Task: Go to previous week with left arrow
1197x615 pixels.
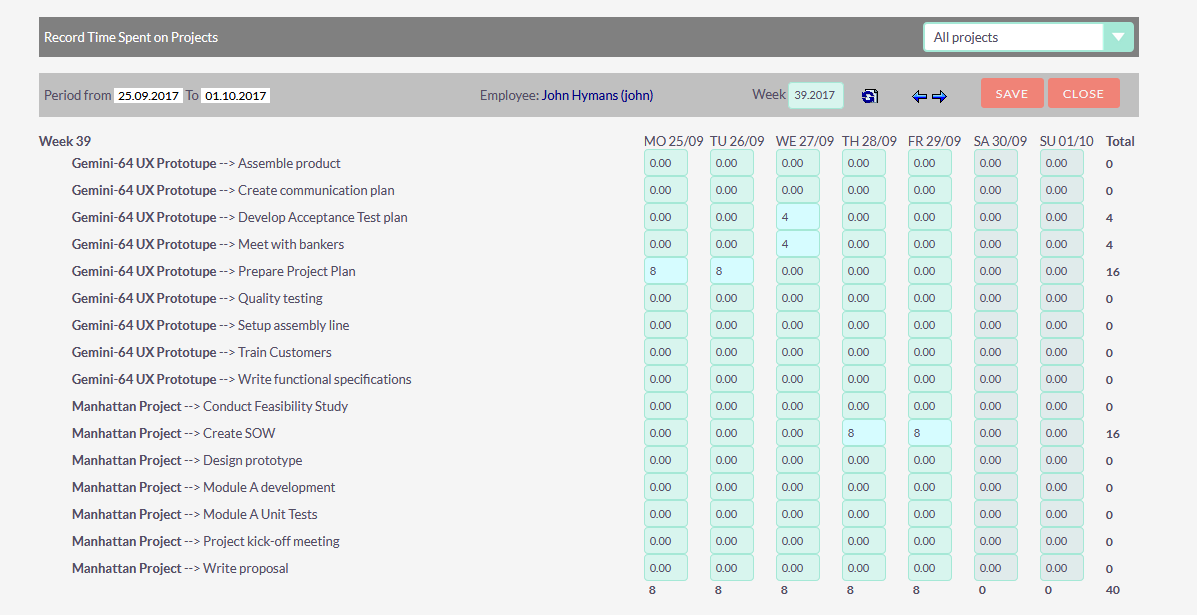Action: (x=919, y=96)
